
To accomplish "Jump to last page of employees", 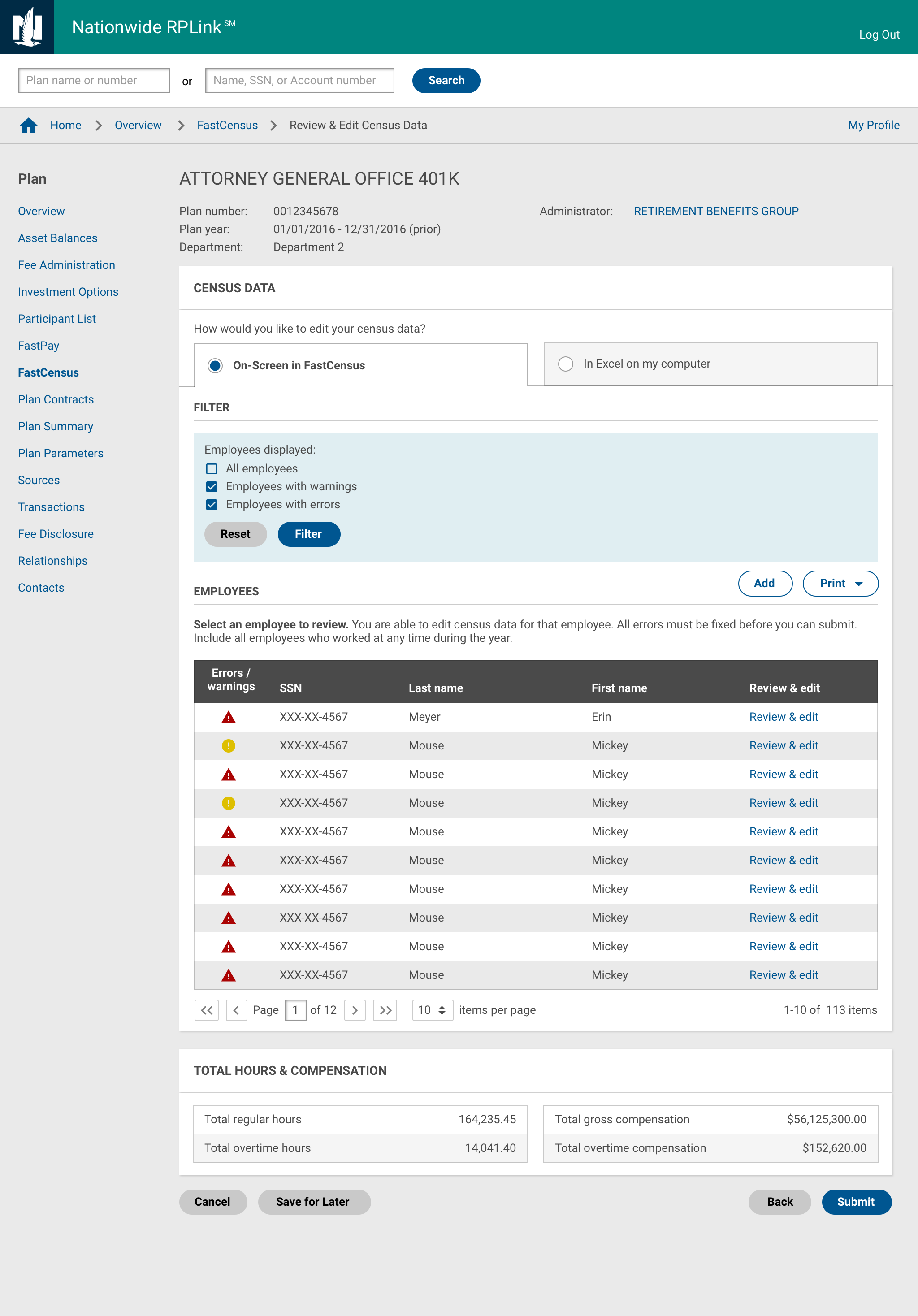I will click(385, 1010).
